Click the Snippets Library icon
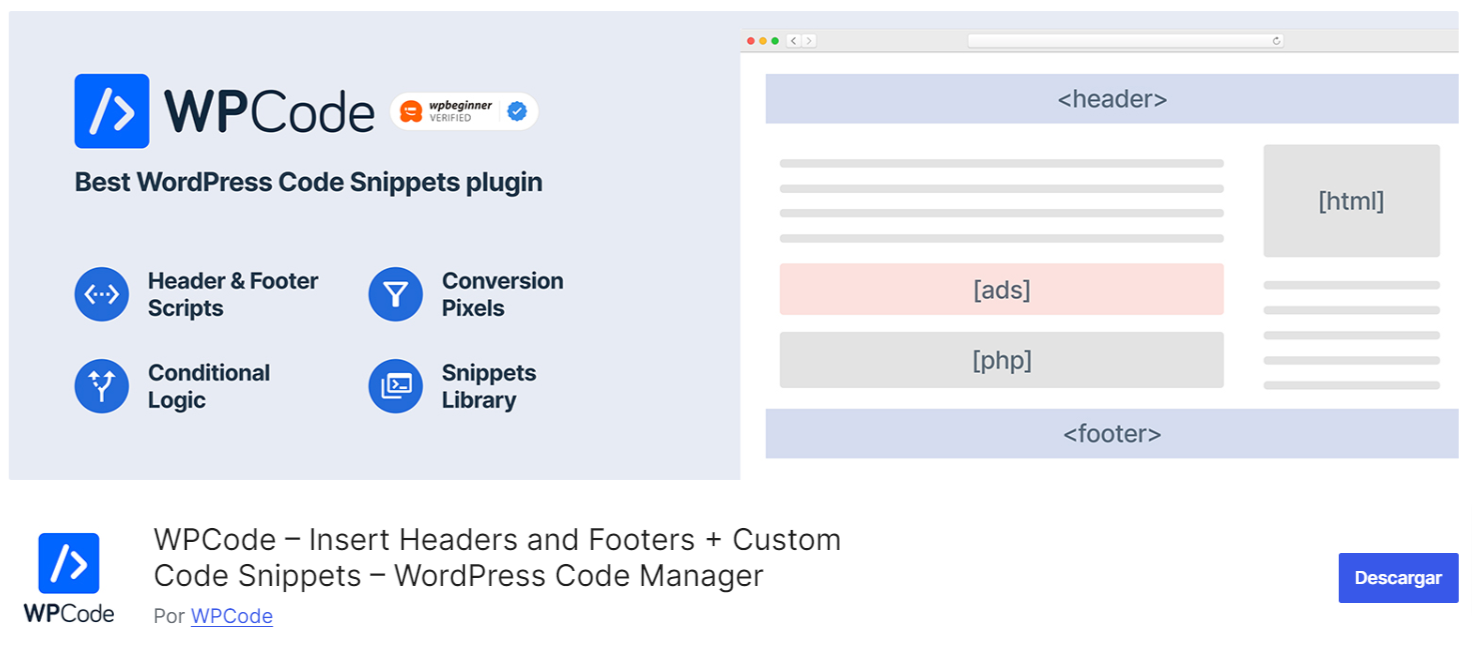The height and width of the screenshot is (648, 1472). [396, 386]
